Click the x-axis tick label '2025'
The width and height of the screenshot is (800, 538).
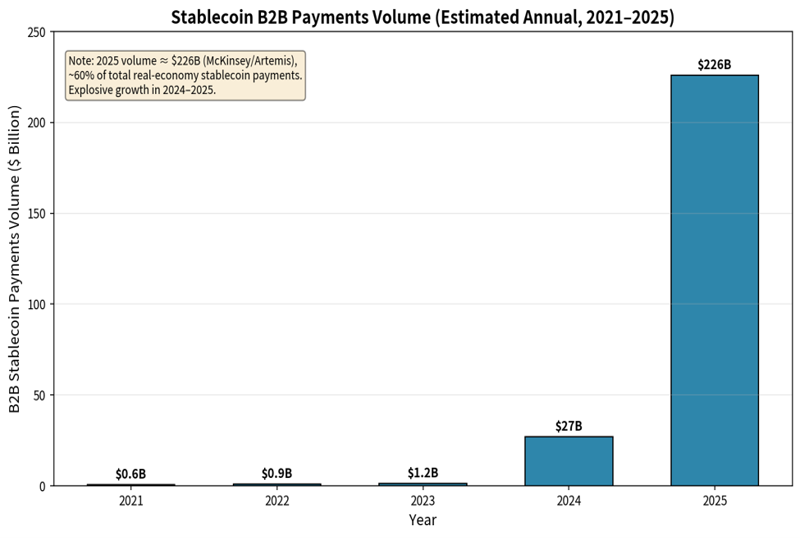pos(714,501)
